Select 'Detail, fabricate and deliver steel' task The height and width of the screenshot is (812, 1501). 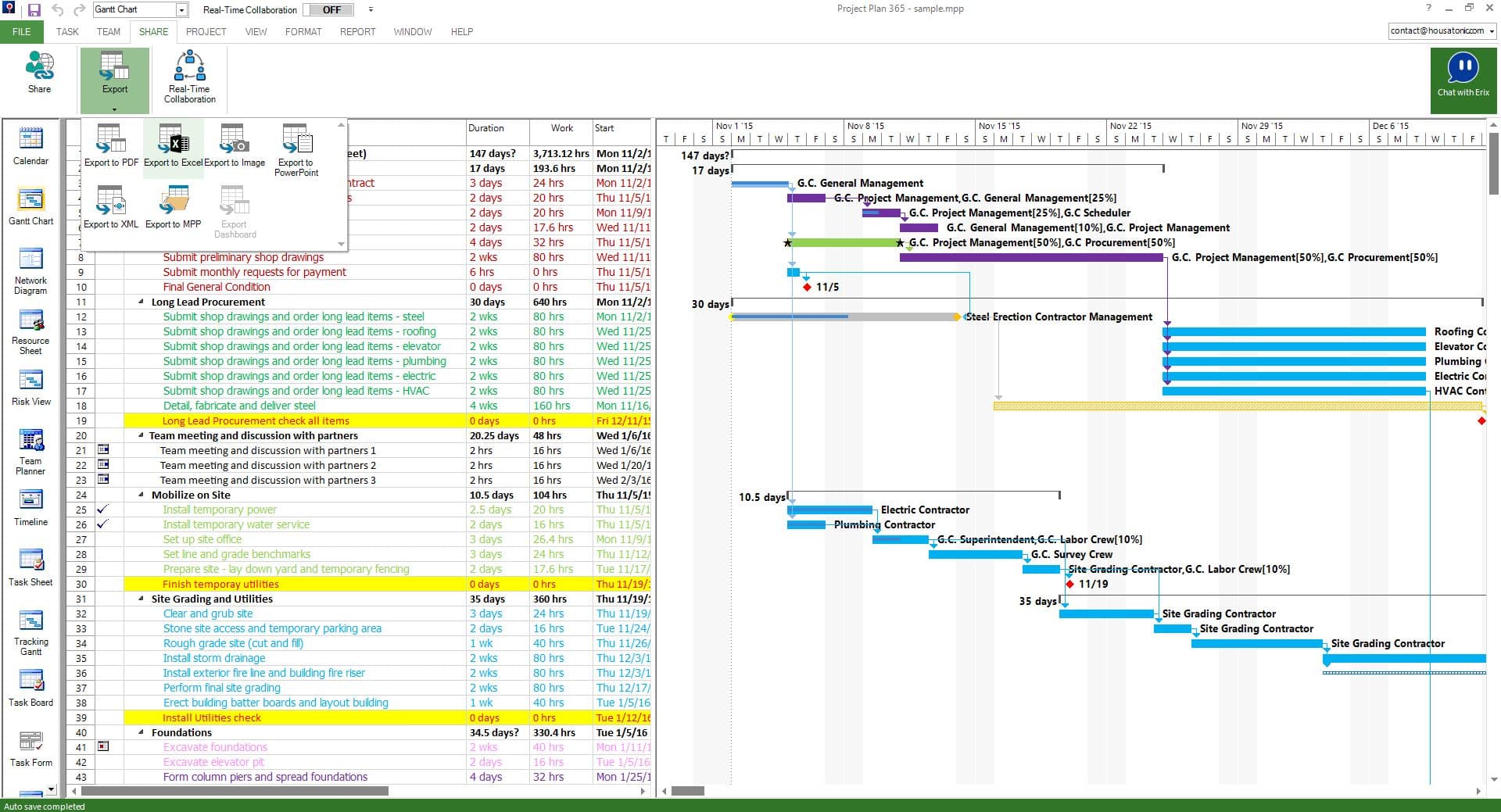[x=239, y=406]
